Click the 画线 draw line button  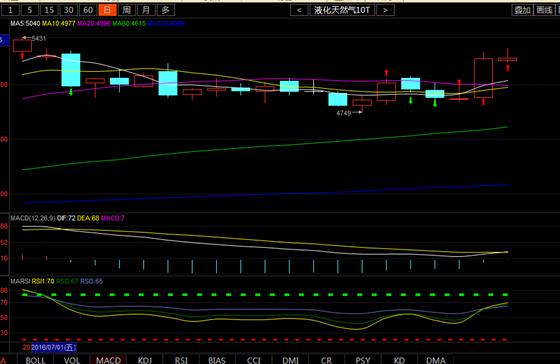[x=544, y=10]
